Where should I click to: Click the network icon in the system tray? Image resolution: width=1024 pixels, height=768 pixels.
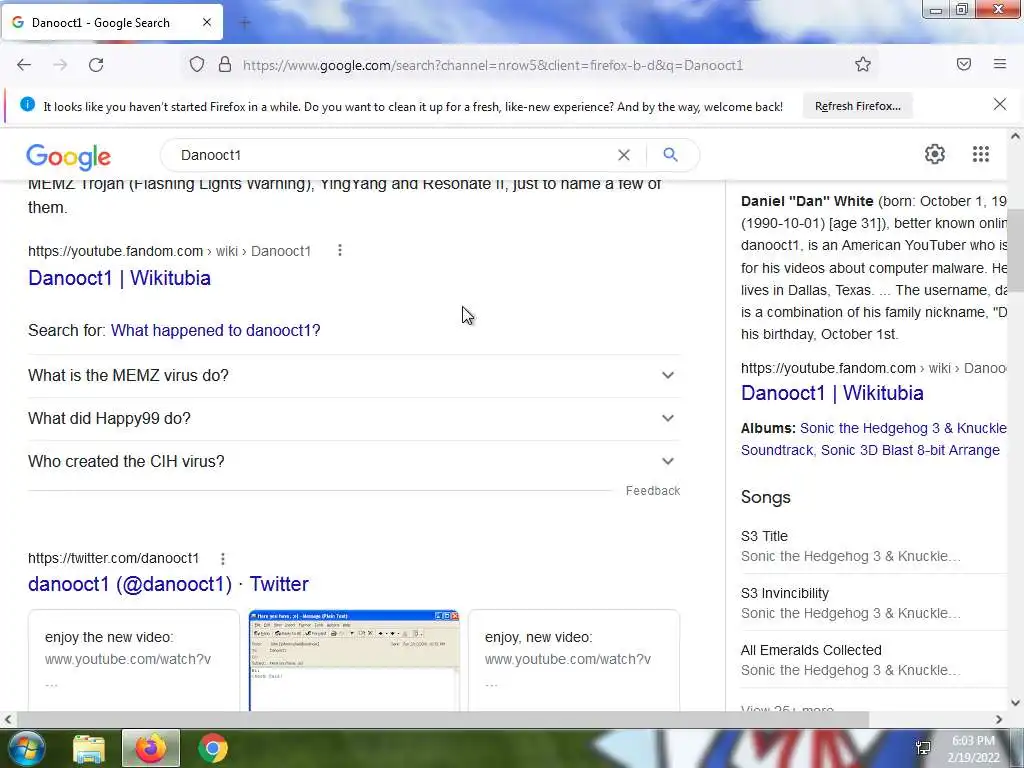point(923,749)
